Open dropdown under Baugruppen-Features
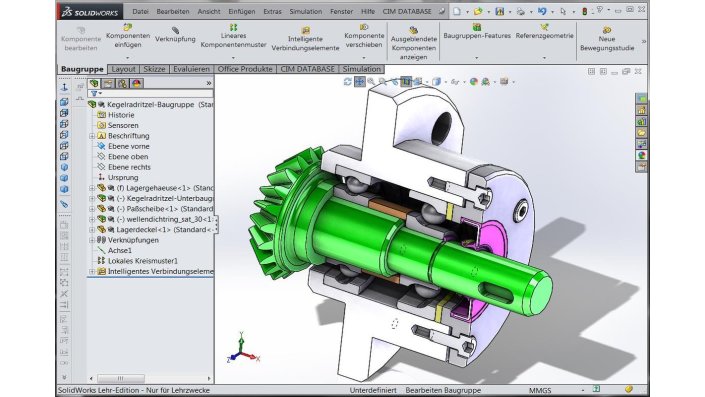 click(477, 58)
